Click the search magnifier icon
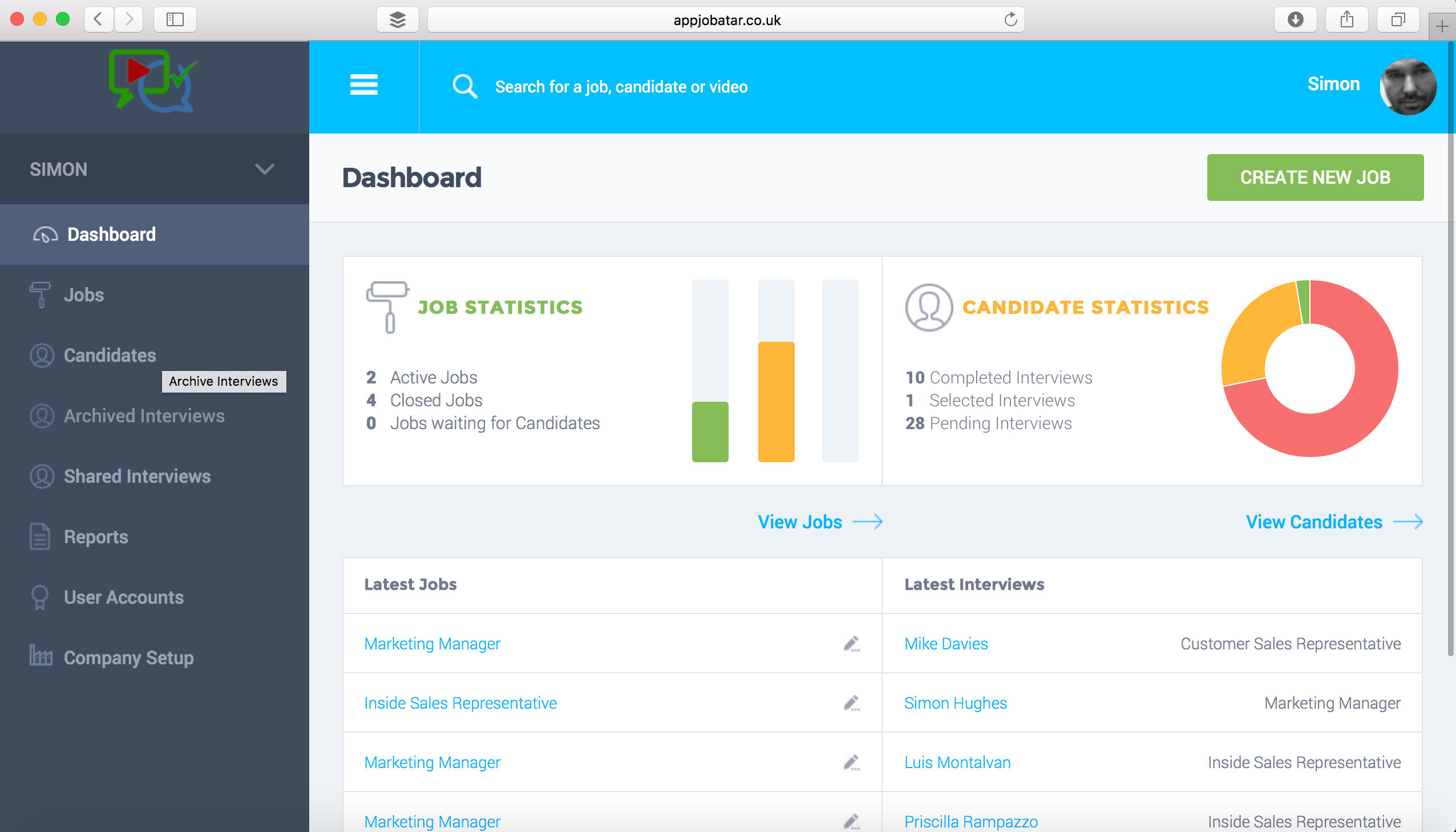The image size is (1456, 832). click(464, 86)
